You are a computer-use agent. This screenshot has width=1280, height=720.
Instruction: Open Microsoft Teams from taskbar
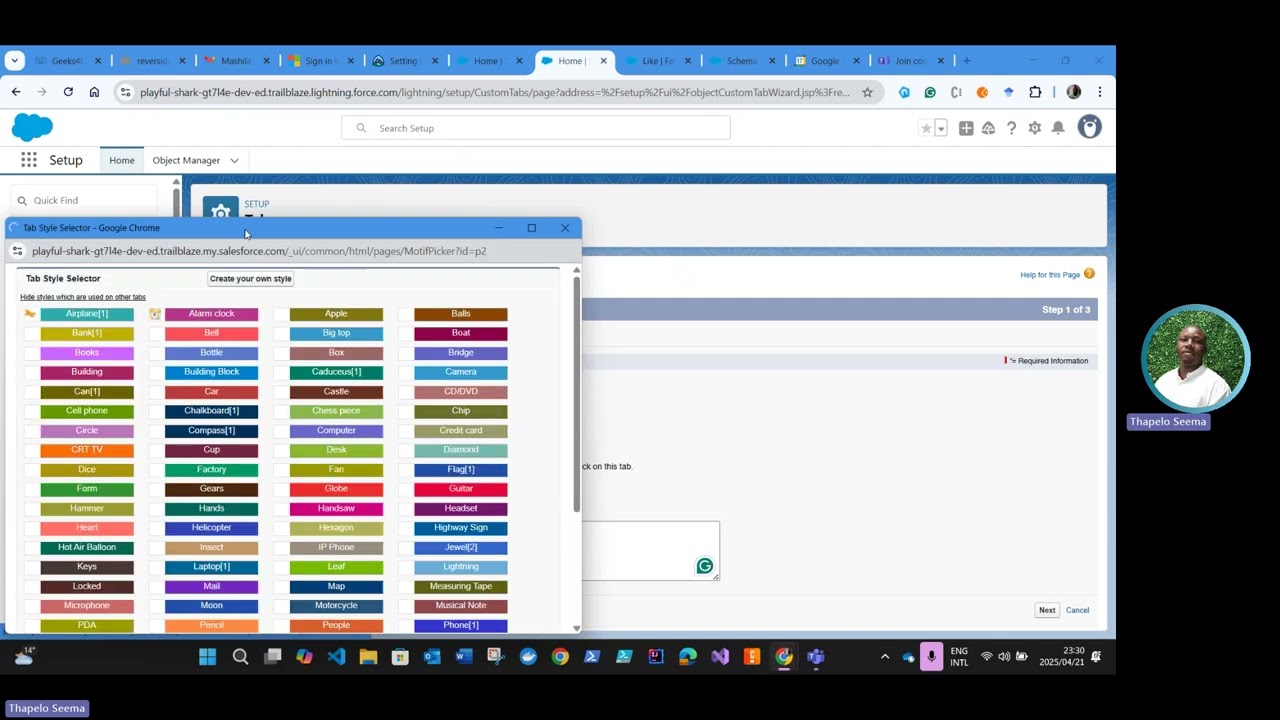(816, 657)
